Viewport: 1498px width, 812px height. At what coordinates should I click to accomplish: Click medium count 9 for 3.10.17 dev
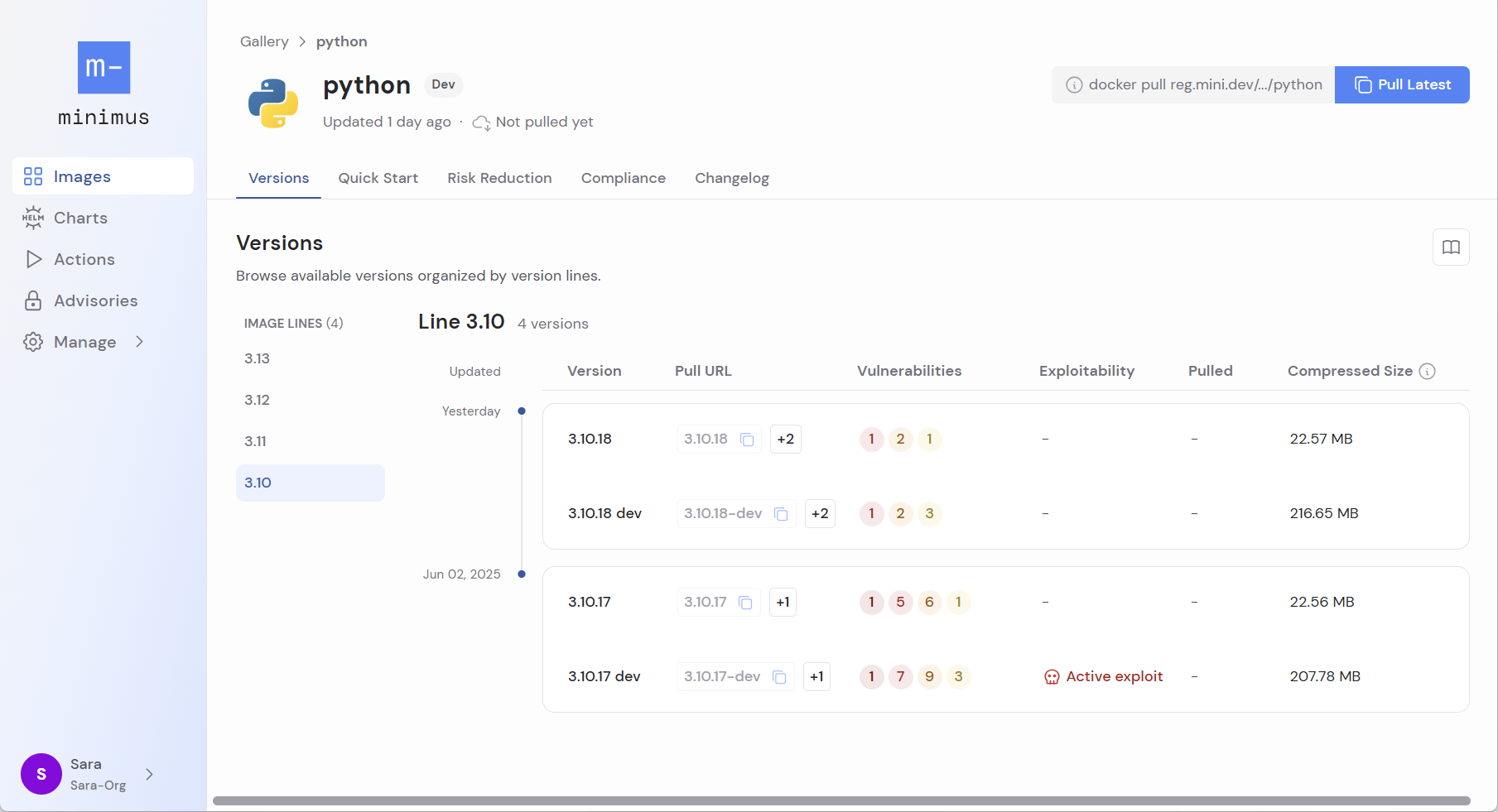[x=929, y=676]
